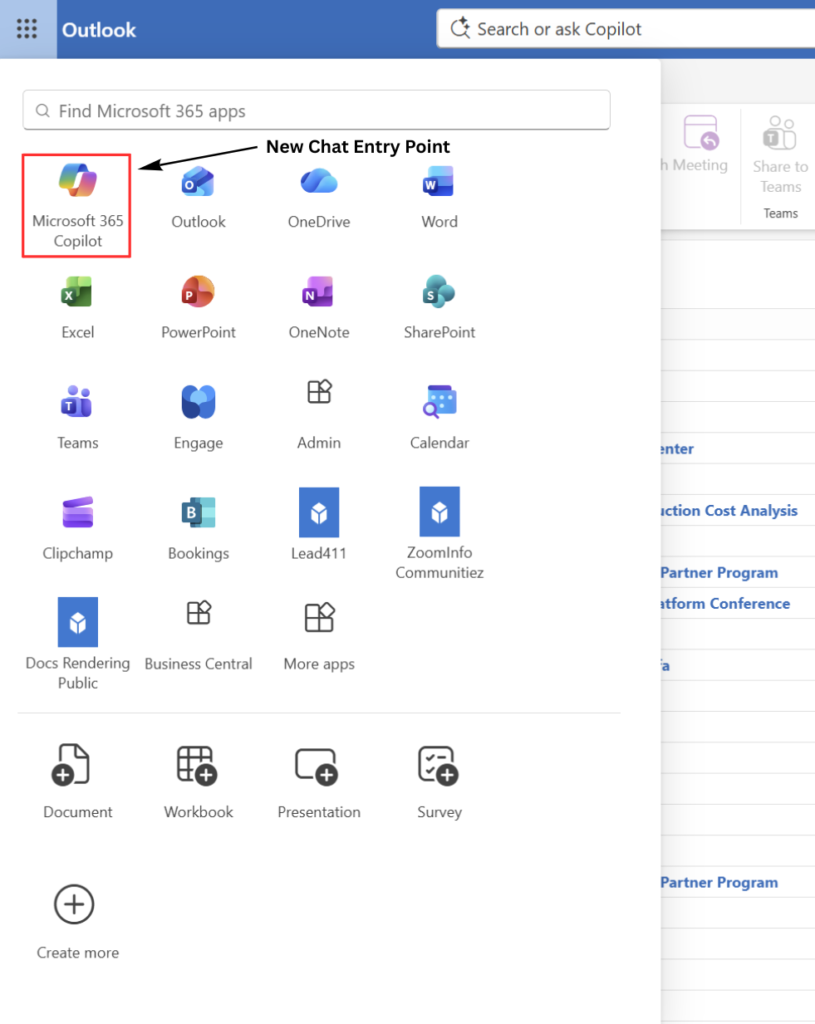
Task: Open Excel app
Action: 77,308
